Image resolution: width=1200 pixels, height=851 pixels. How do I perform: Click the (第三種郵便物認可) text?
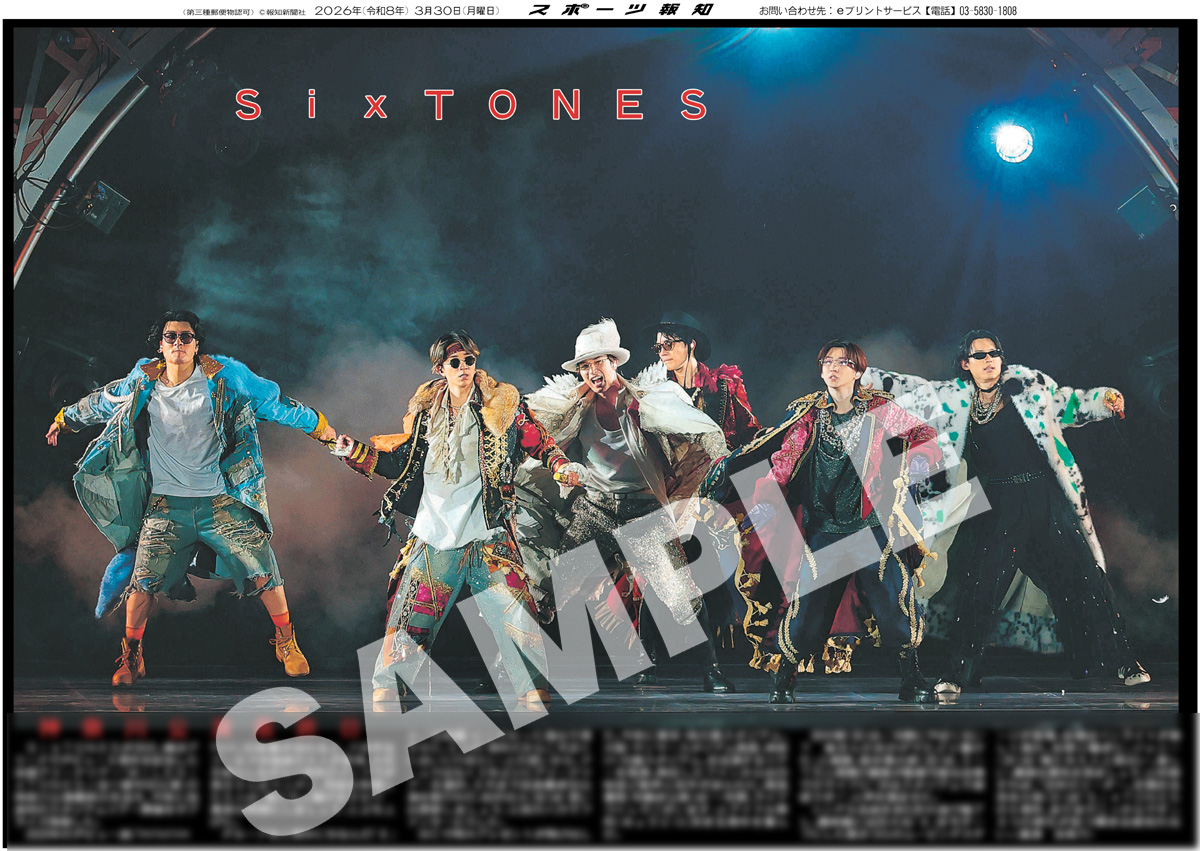[x=219, y=12]
